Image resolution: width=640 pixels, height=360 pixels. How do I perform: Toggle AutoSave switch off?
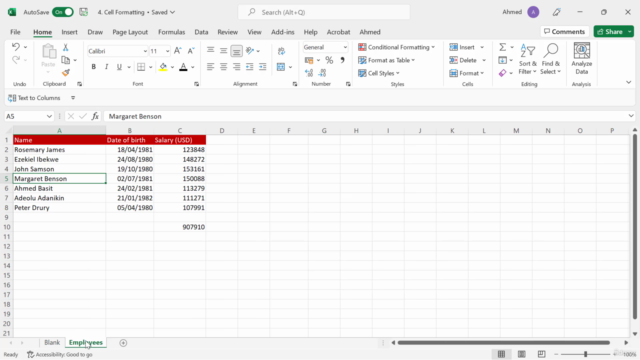[x=63, y=12]
